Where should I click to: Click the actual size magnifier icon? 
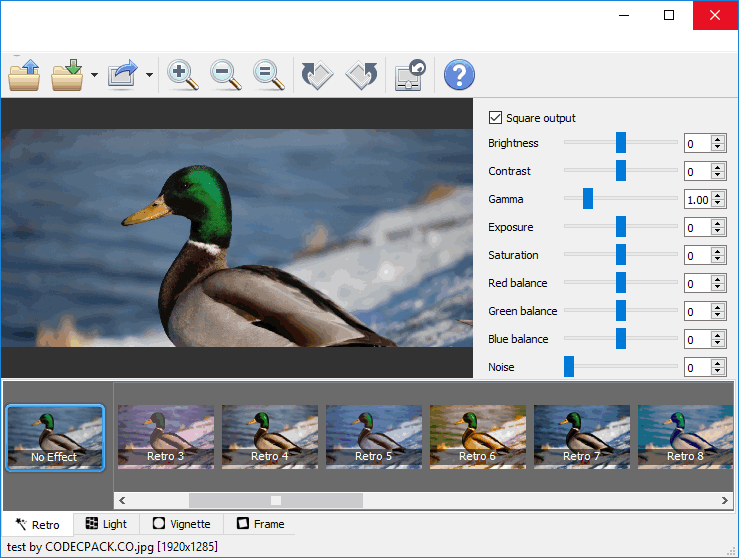point(267,75)
